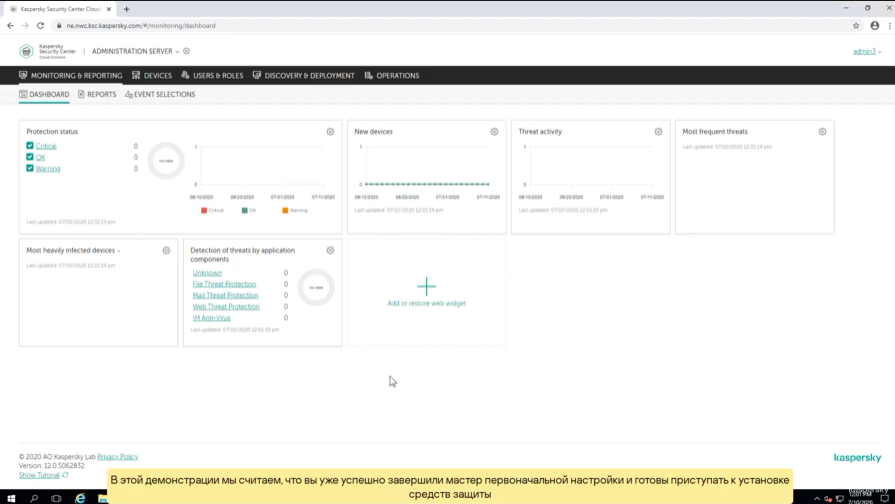
Task: Uncheck the Critical status checkbox
Action: 30,146
